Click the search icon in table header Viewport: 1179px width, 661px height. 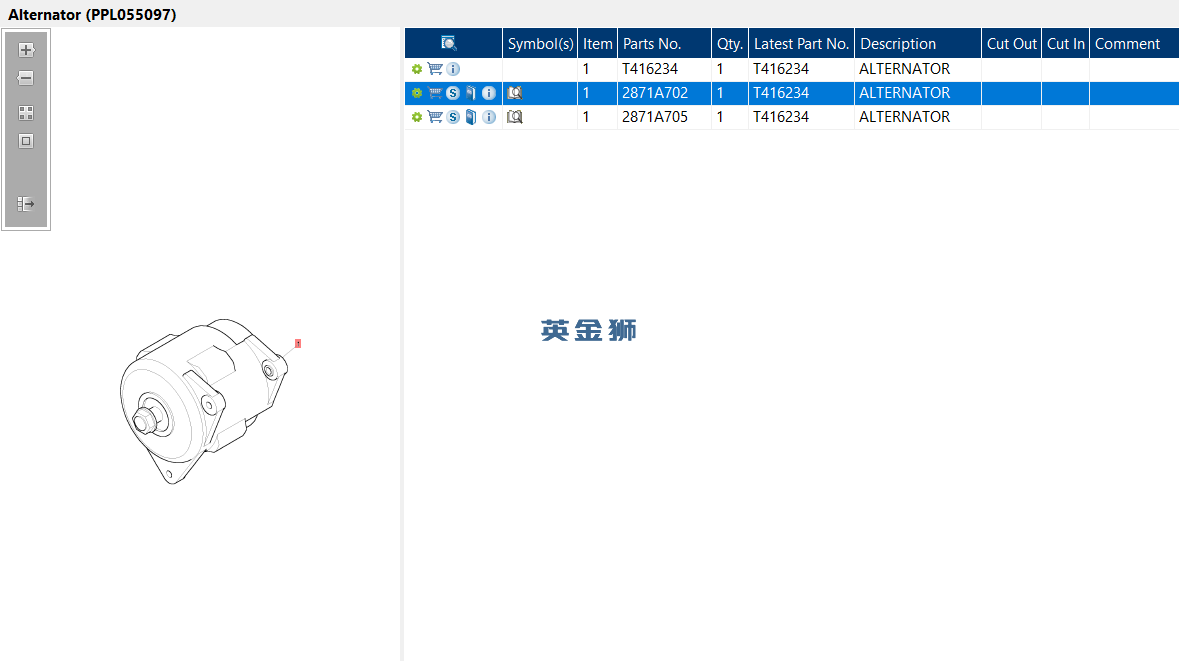coord(449,43)
